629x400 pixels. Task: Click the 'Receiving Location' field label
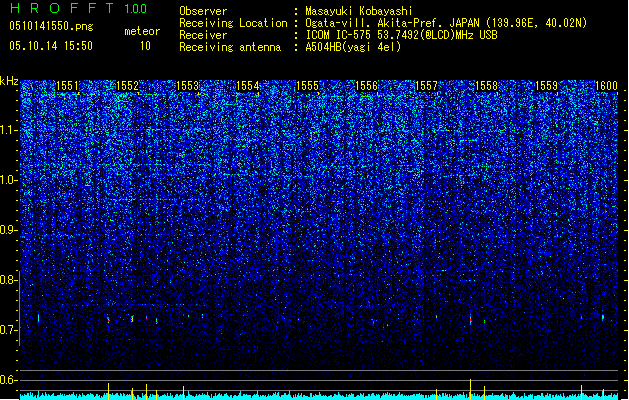click(233, 23)
